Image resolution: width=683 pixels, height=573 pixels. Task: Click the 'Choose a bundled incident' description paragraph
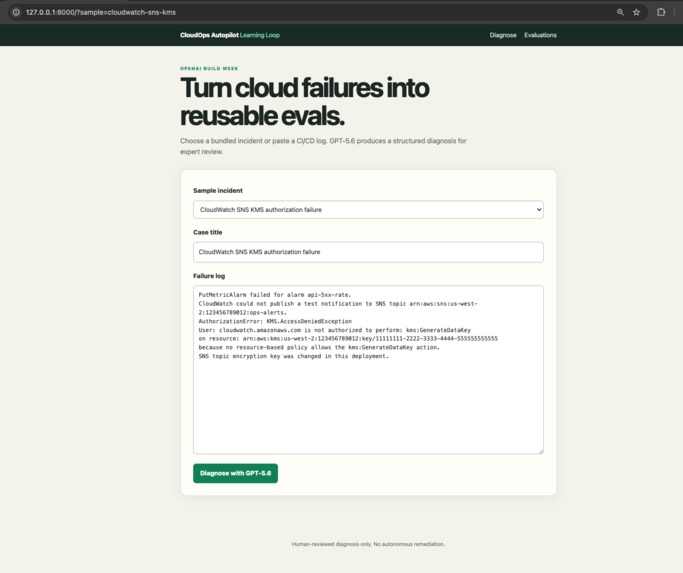tap(323, 146)
